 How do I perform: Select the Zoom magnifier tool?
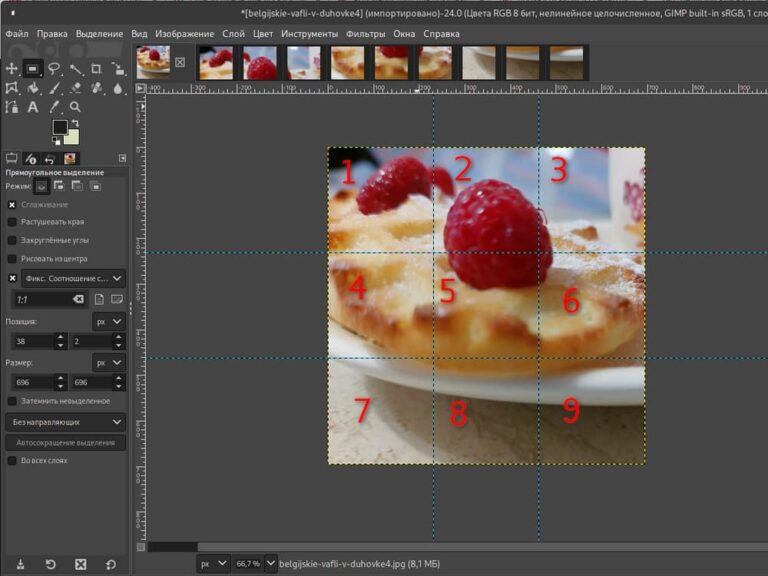pos(75,107)
